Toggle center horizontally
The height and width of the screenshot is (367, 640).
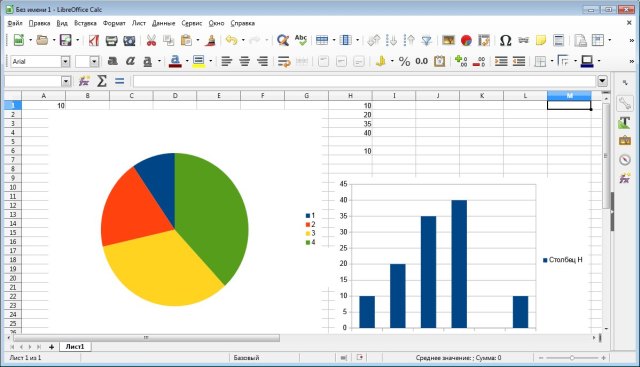[244, 61]
